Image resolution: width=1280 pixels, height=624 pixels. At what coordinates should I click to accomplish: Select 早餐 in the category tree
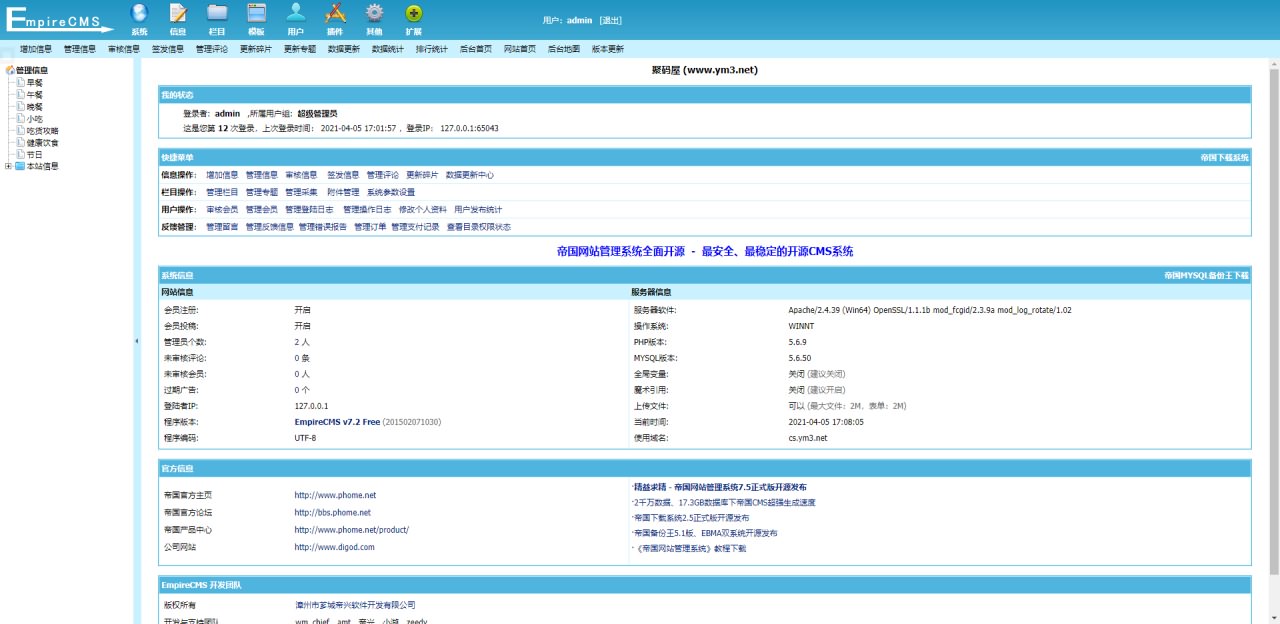(35, 82)
